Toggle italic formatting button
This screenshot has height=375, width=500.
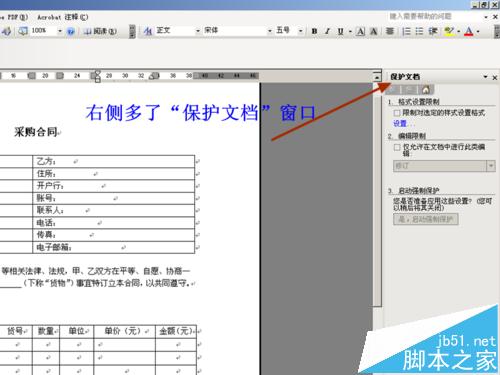(327, 31)
